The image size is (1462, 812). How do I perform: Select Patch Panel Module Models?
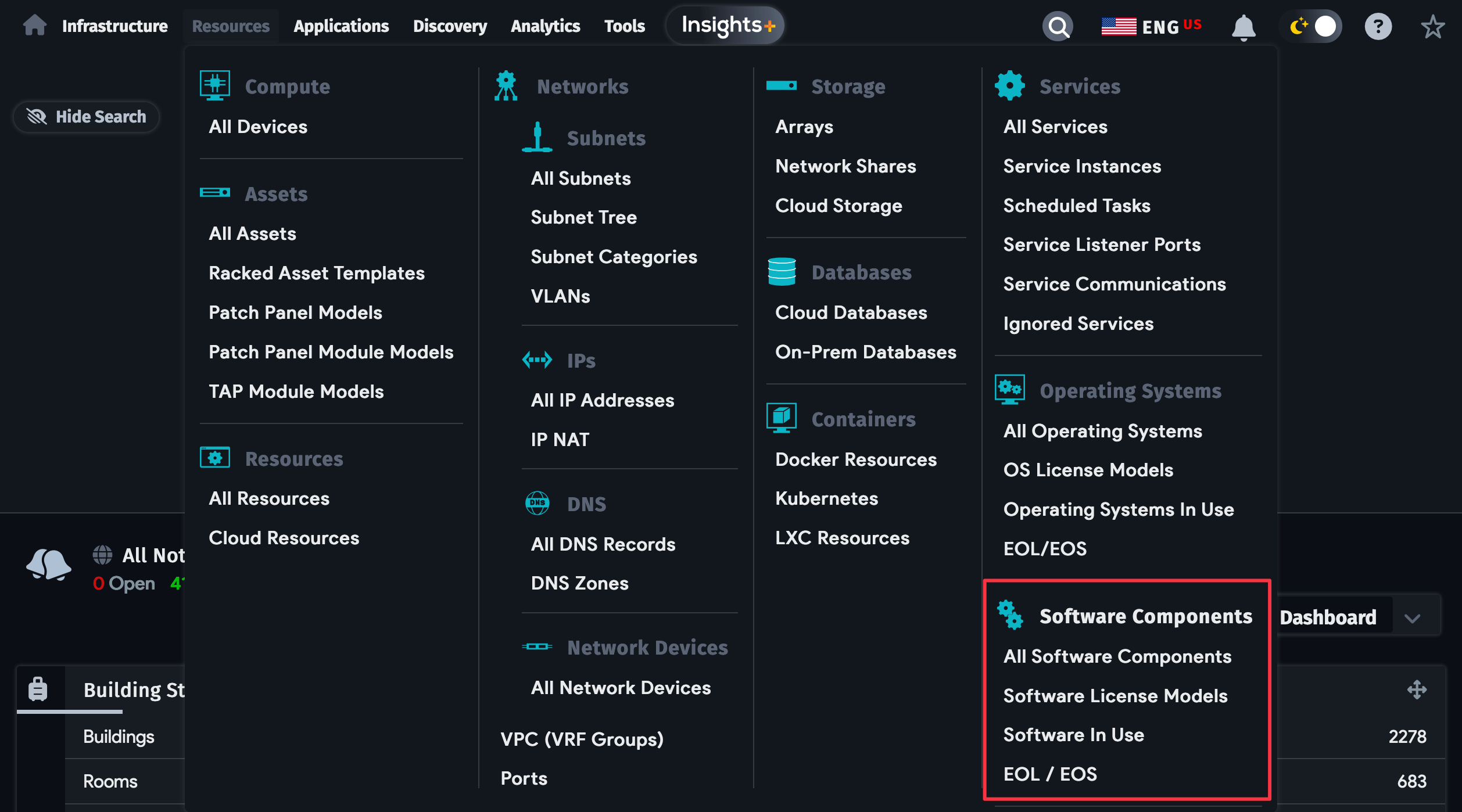point(331,351)
